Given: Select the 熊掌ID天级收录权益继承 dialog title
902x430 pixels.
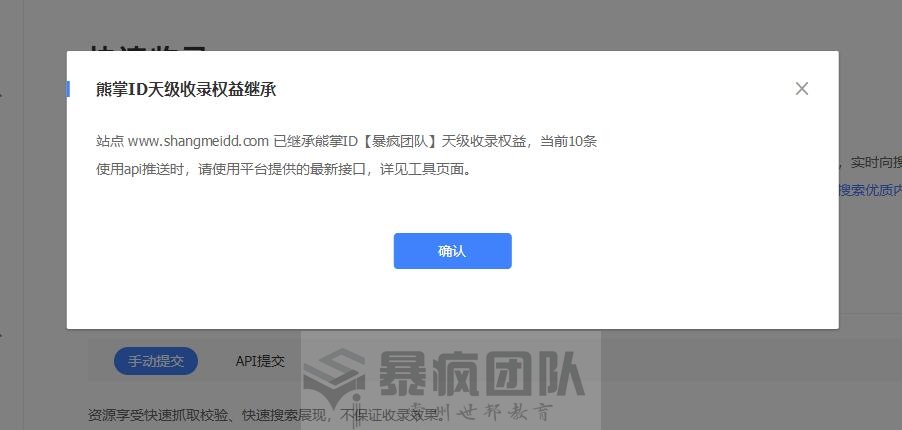Looking at the screenshot, I should point(186,90).
